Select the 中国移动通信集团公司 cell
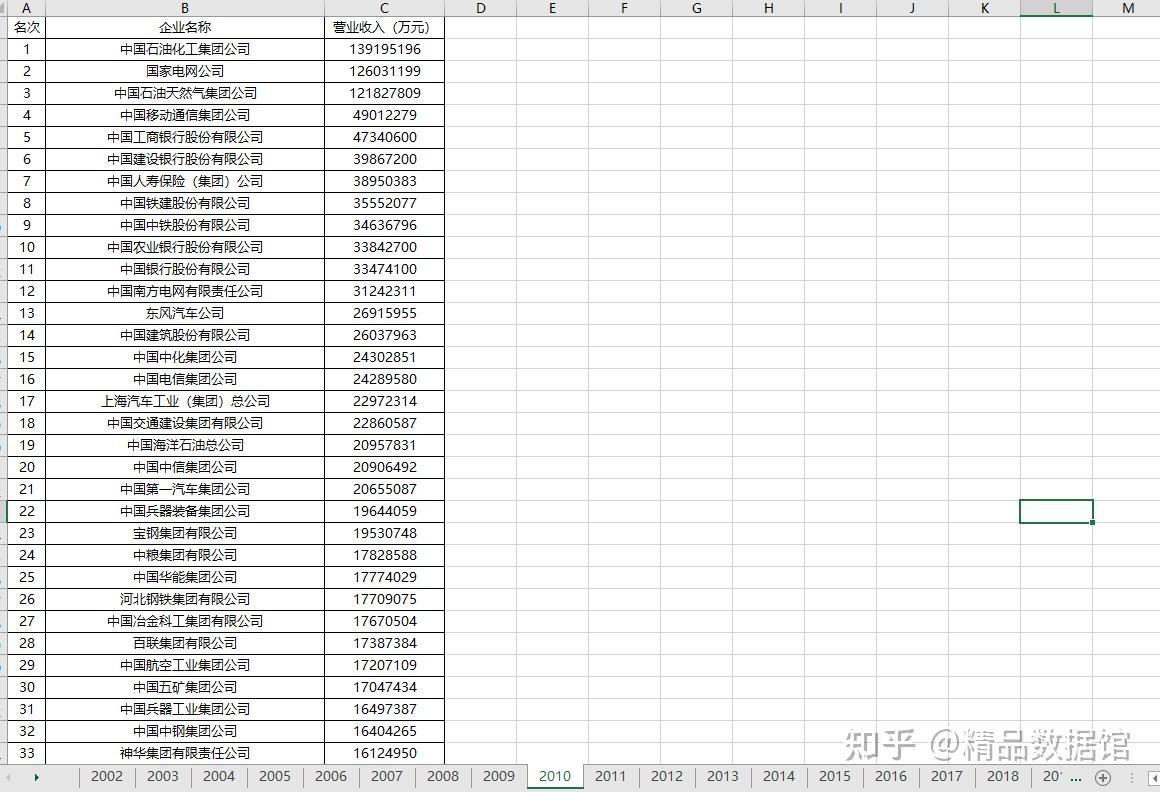1160x792 pixels. (185, 115)
